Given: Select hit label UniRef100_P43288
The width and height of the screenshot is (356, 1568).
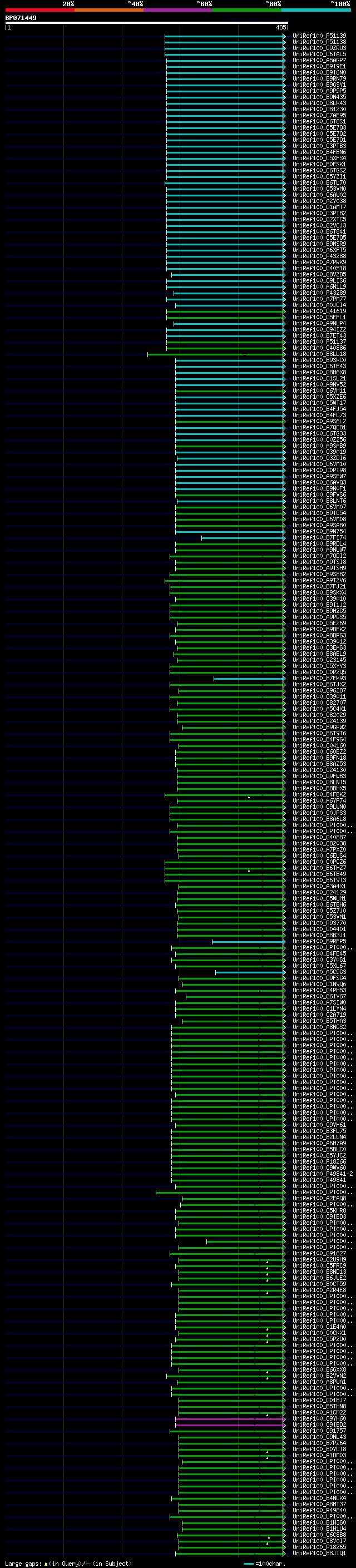Looking at the screenshot, I should click(319, 256).
